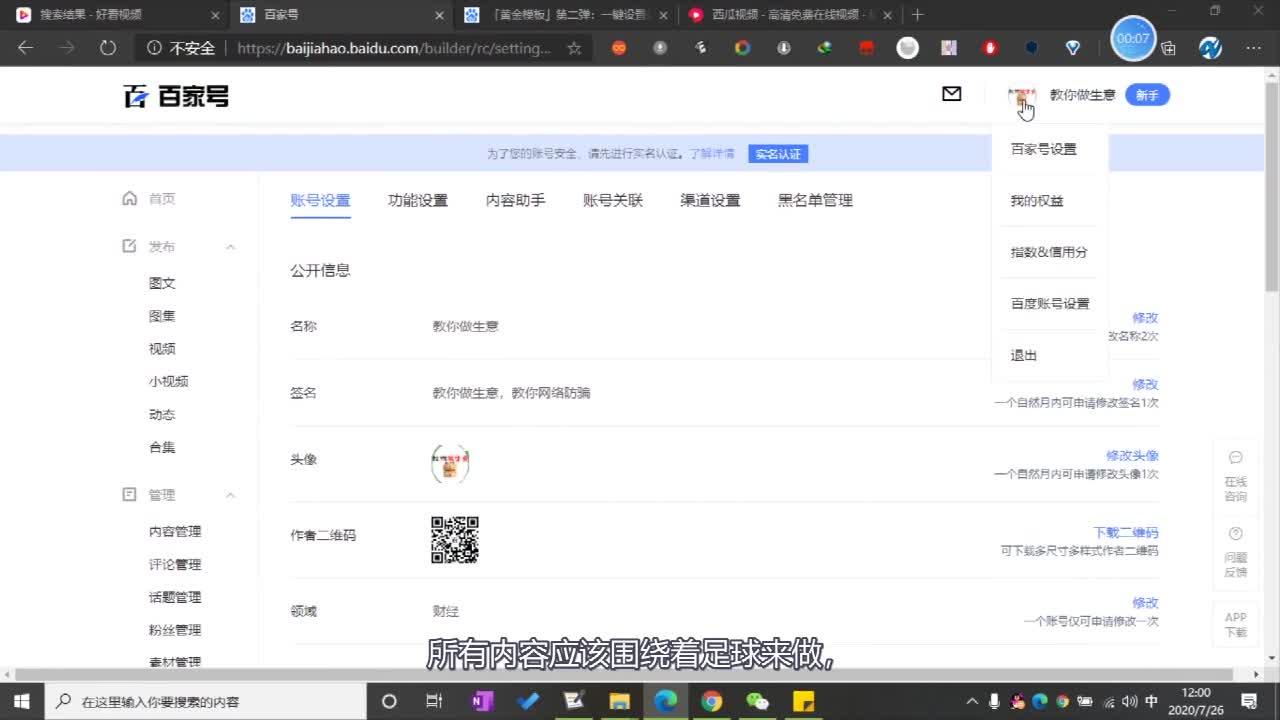Choose 退出 in the account menu
The image size is (1280, 720).
coord(1023,355)
